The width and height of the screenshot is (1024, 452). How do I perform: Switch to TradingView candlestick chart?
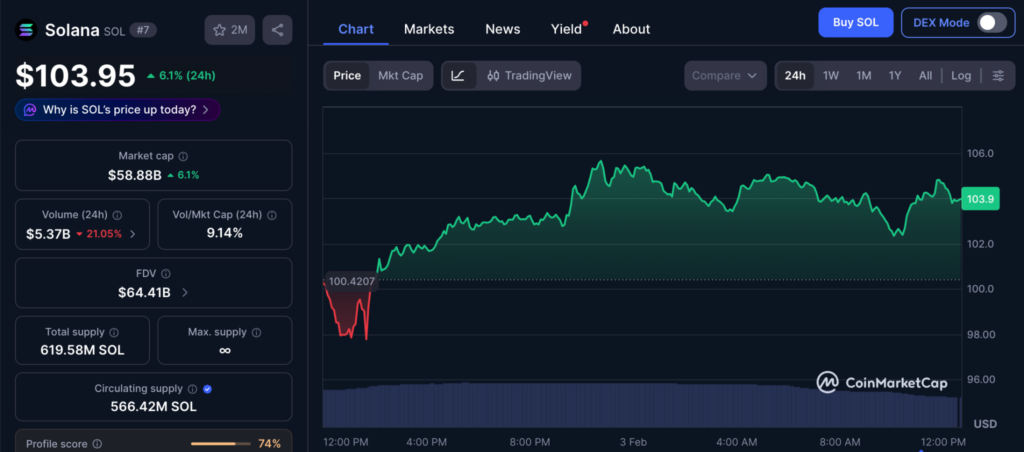pyautogui.click(x=528, y=76)
